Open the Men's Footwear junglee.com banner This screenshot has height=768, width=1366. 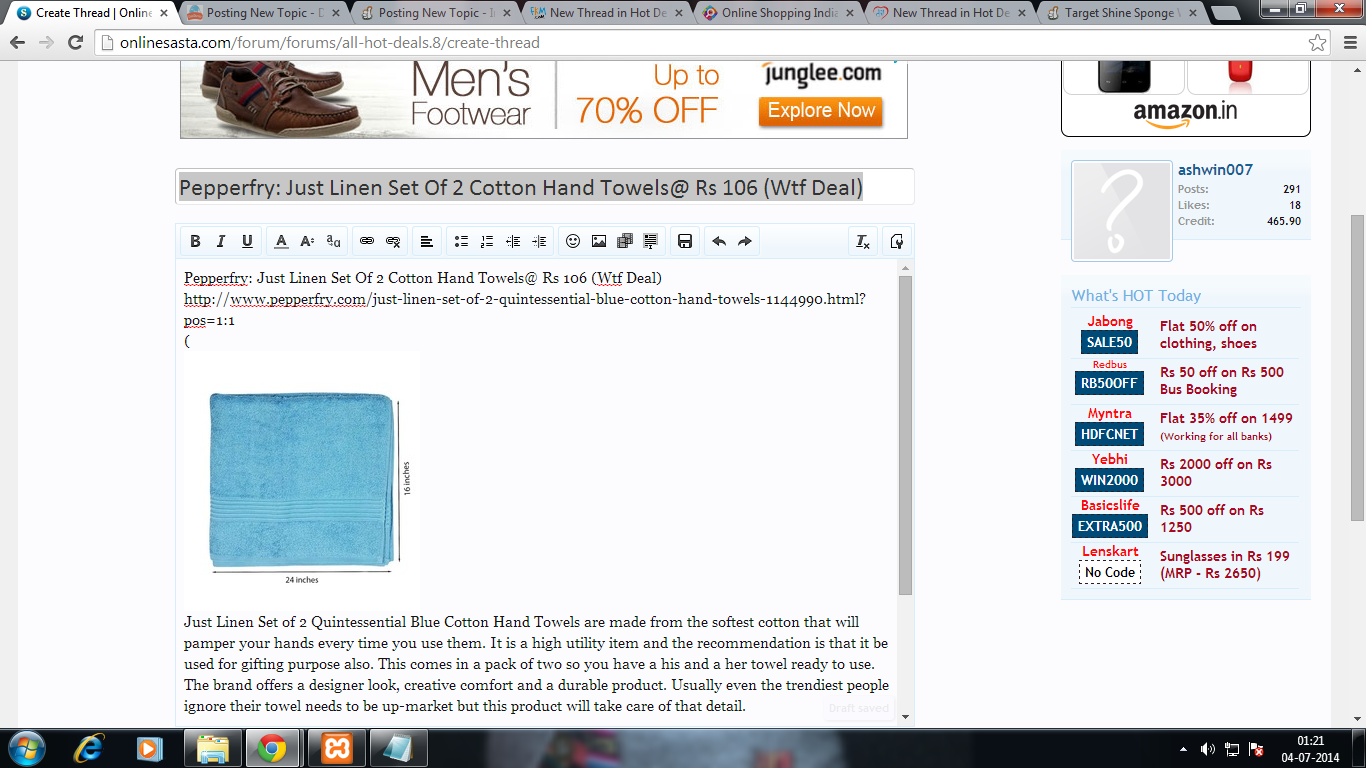[x=544, y=100]
